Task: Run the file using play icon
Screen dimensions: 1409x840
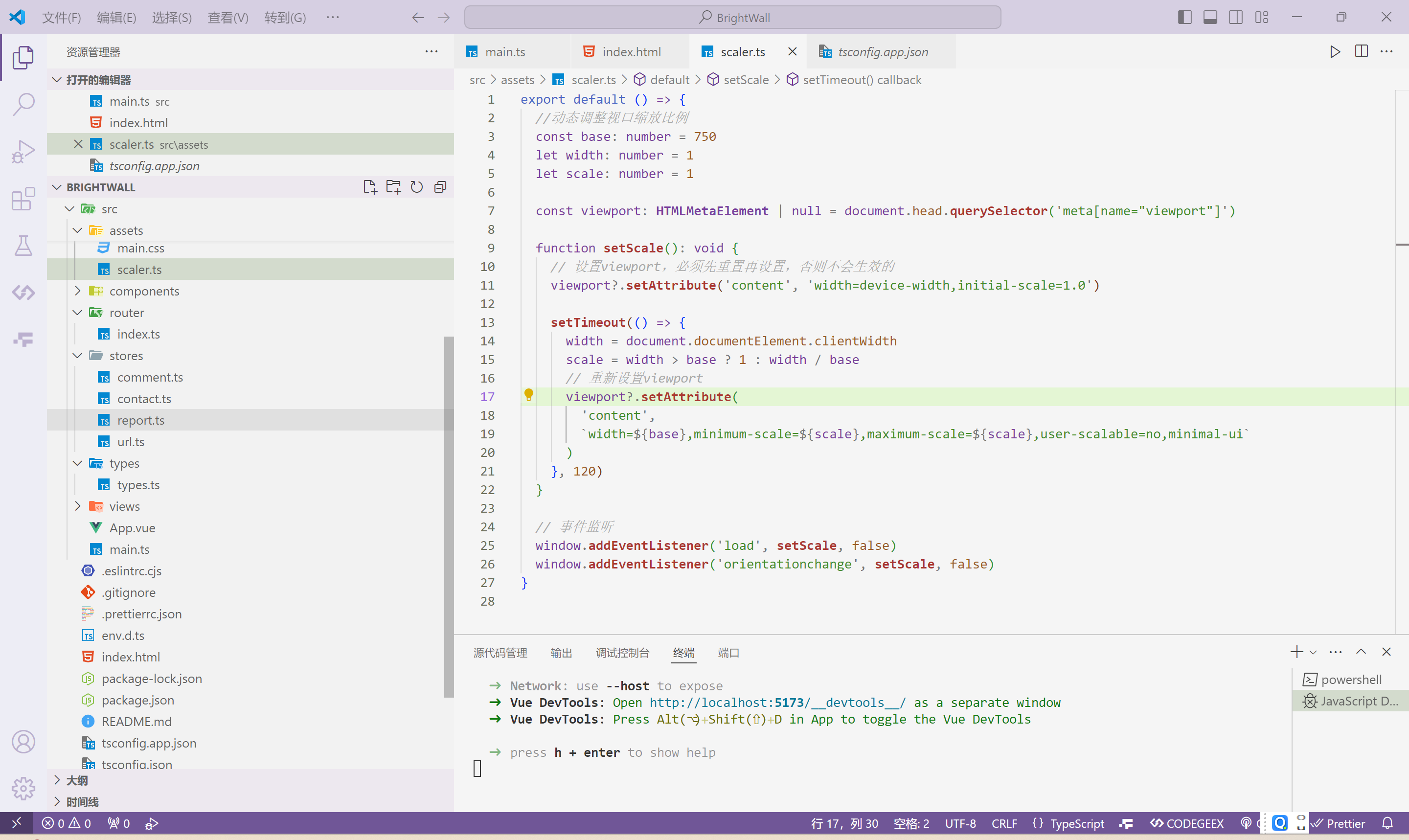Action: (x=1335, y=52)
